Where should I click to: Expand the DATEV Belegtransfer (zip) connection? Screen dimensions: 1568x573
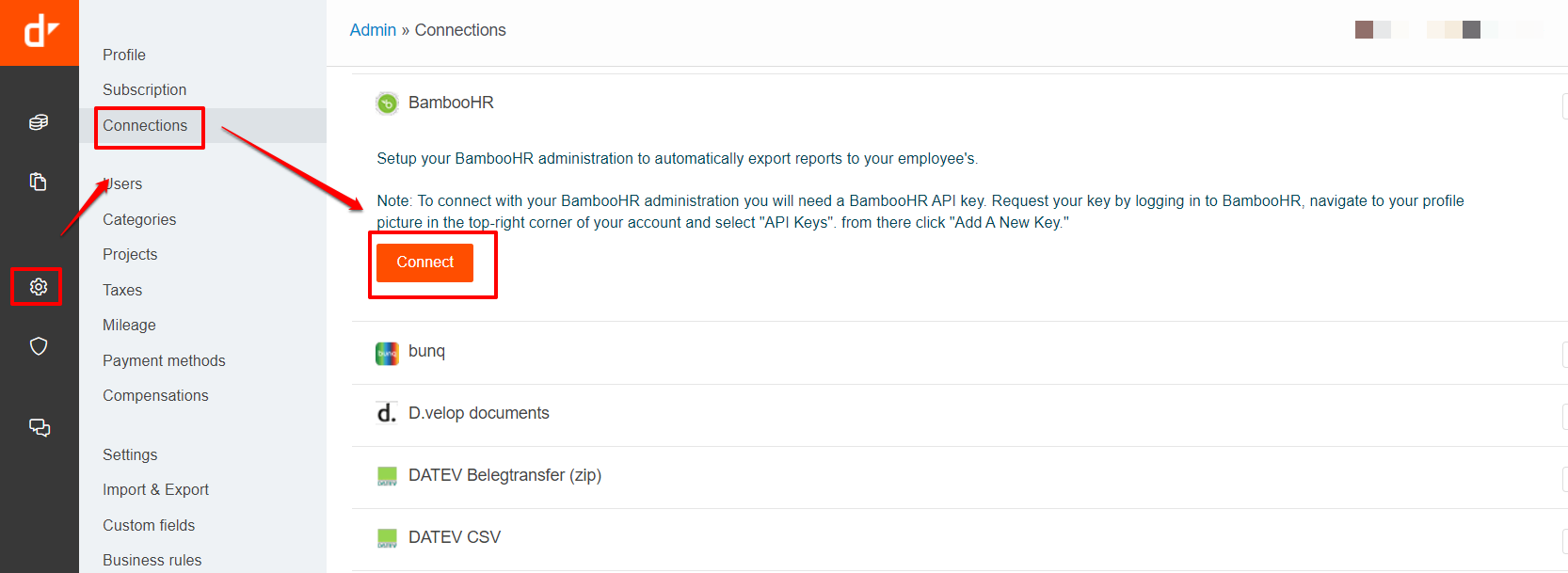pos(504,475)
